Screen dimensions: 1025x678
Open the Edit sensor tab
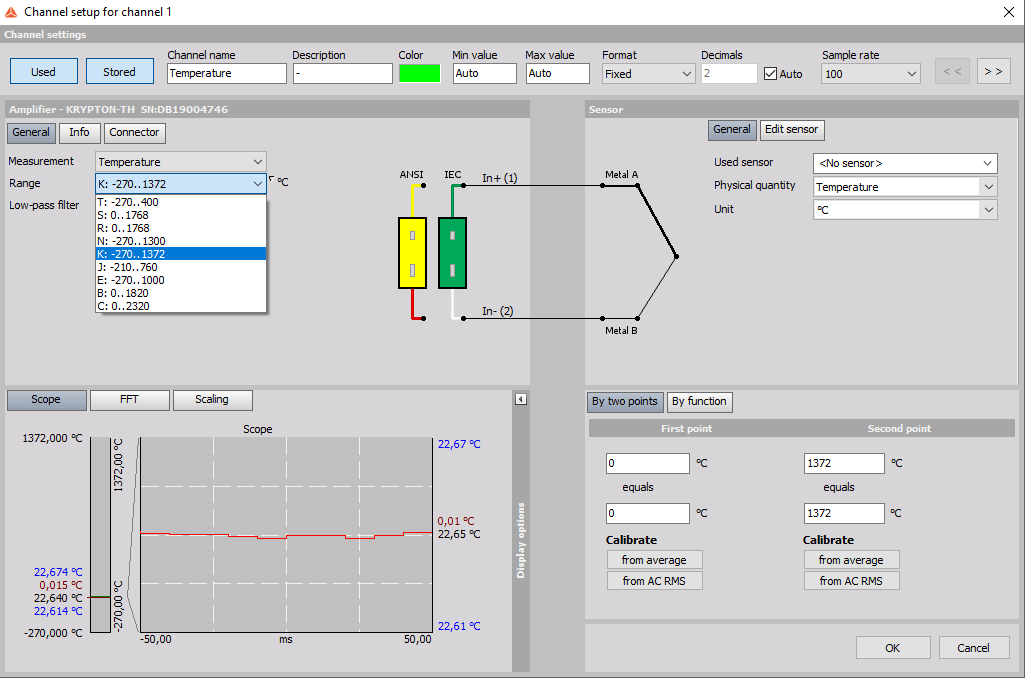[792, 129]
